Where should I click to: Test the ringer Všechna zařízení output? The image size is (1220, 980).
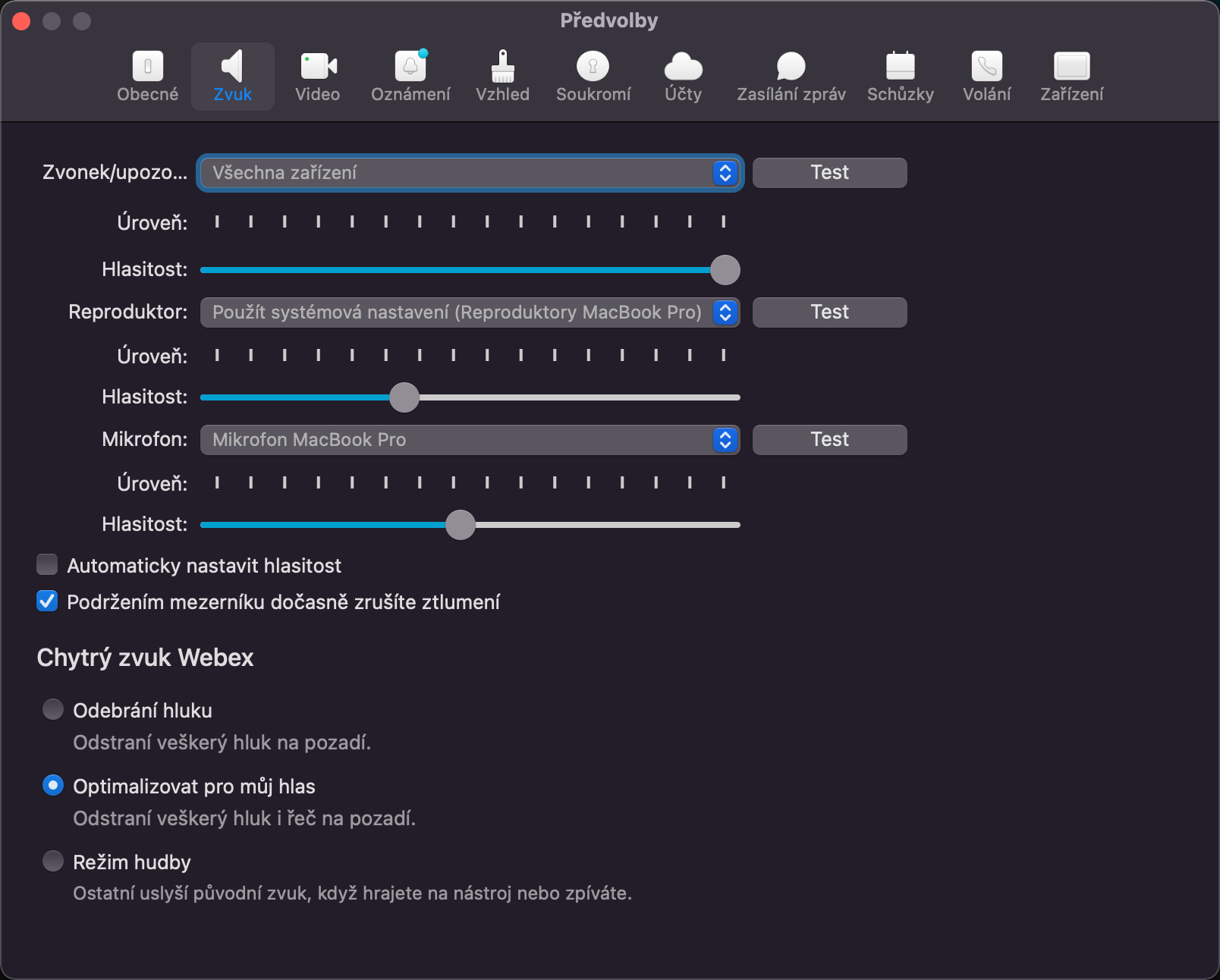(829, 173)
